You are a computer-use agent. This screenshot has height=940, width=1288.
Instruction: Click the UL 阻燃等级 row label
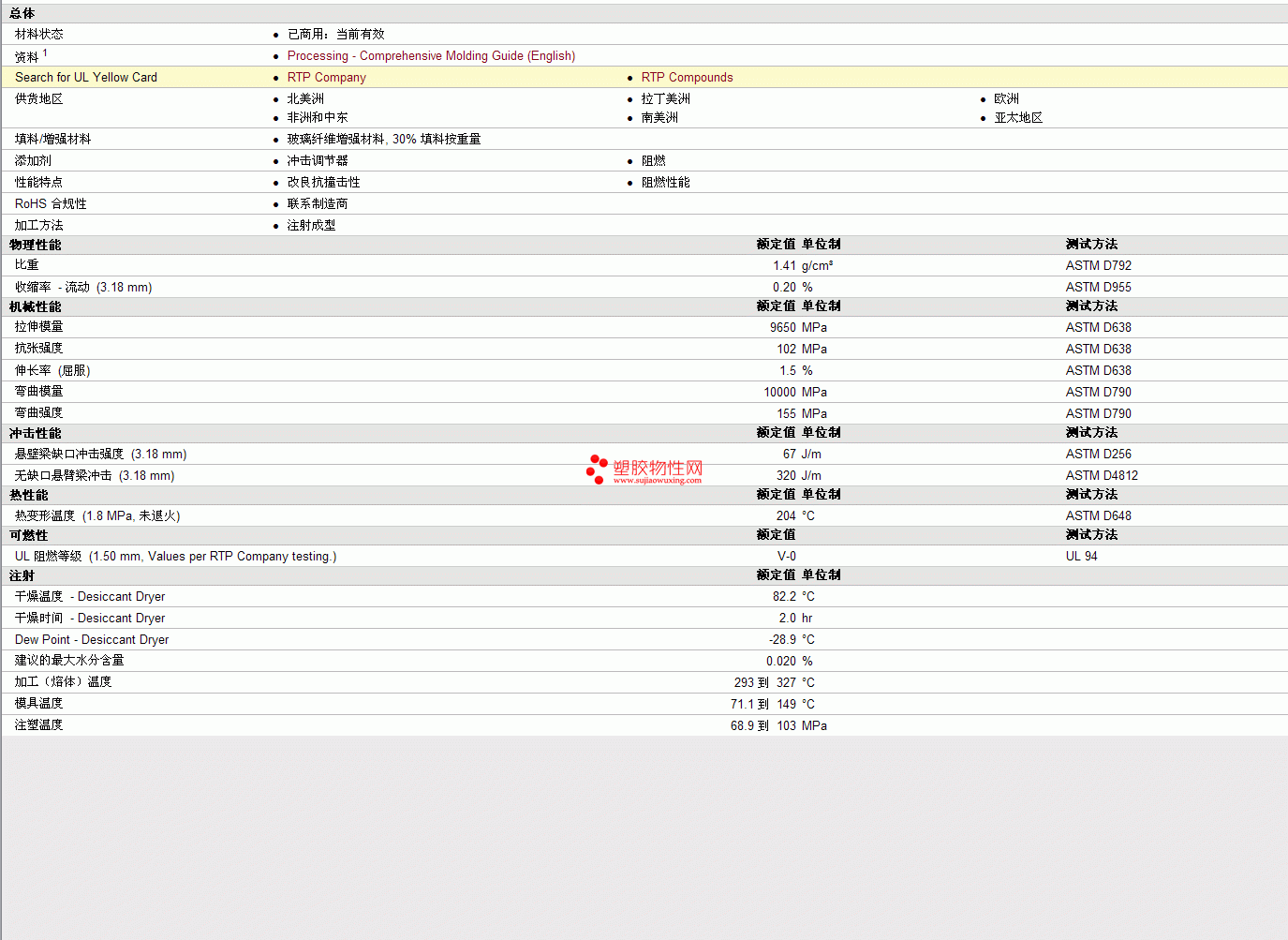[x=176, y=557]
